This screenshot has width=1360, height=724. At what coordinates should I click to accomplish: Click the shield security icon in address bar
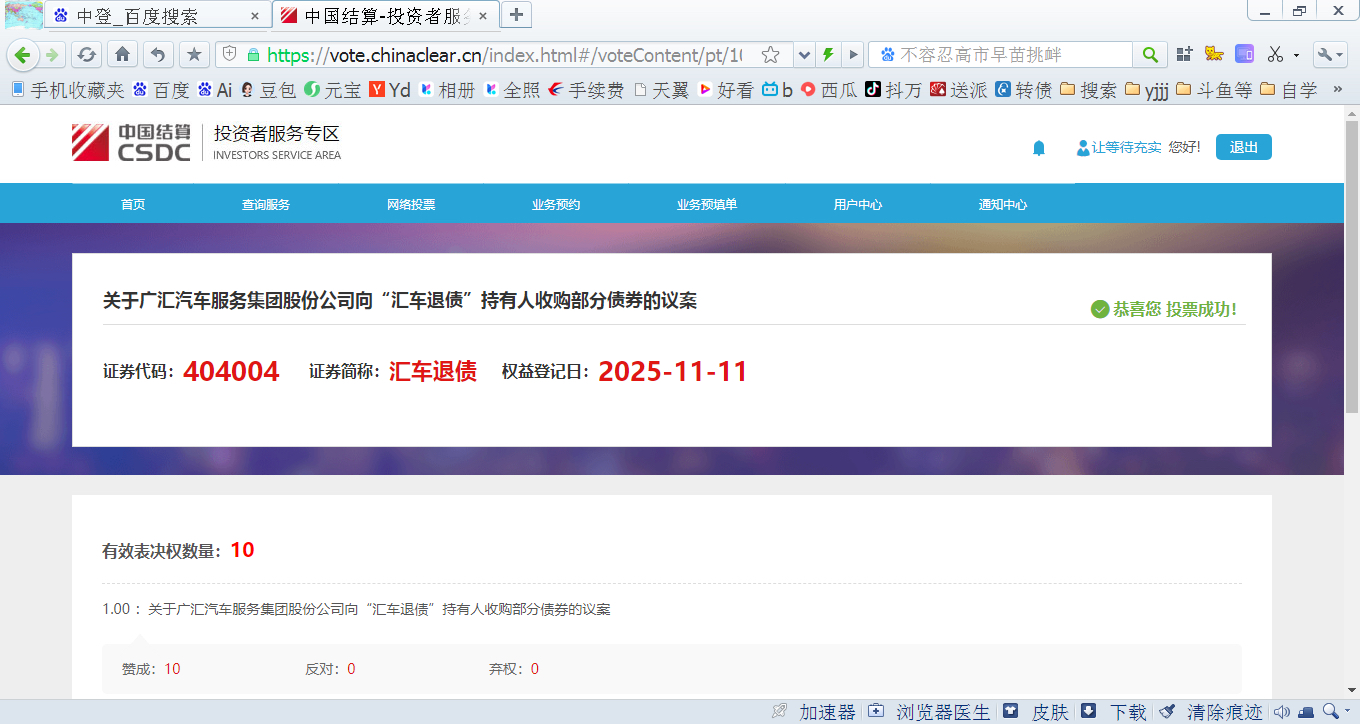coord(229,54)
